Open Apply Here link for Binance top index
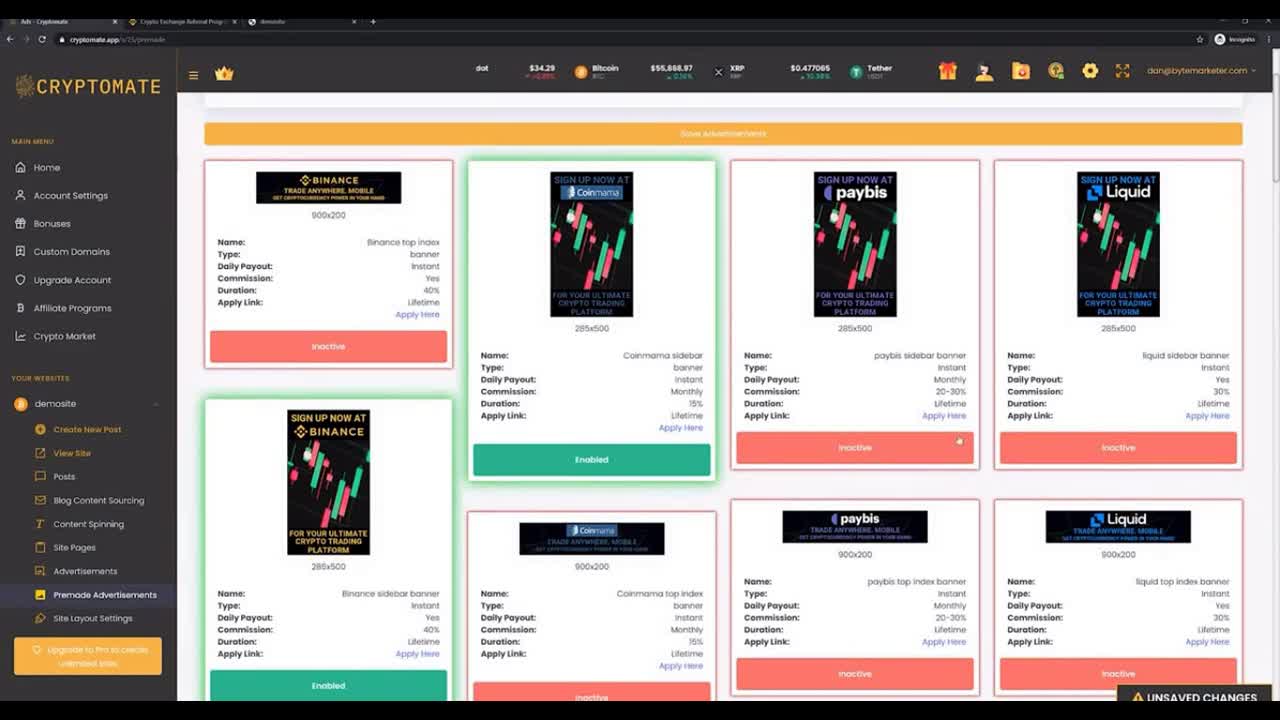 pyautogui.click(x=417, y=314)
